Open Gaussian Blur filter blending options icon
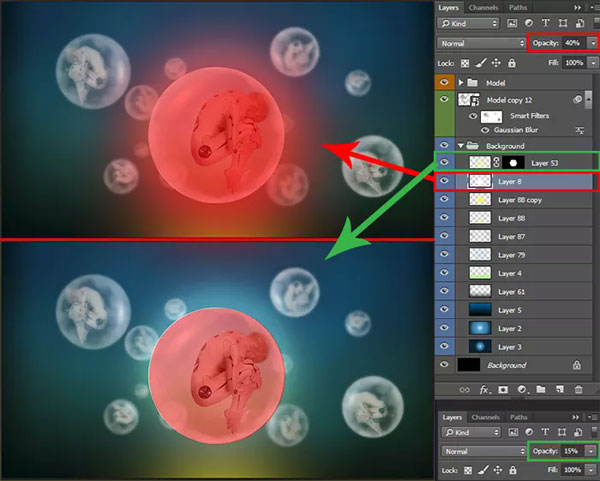Image resolution: width=600 pixels, height=481 pixels. 580,130
